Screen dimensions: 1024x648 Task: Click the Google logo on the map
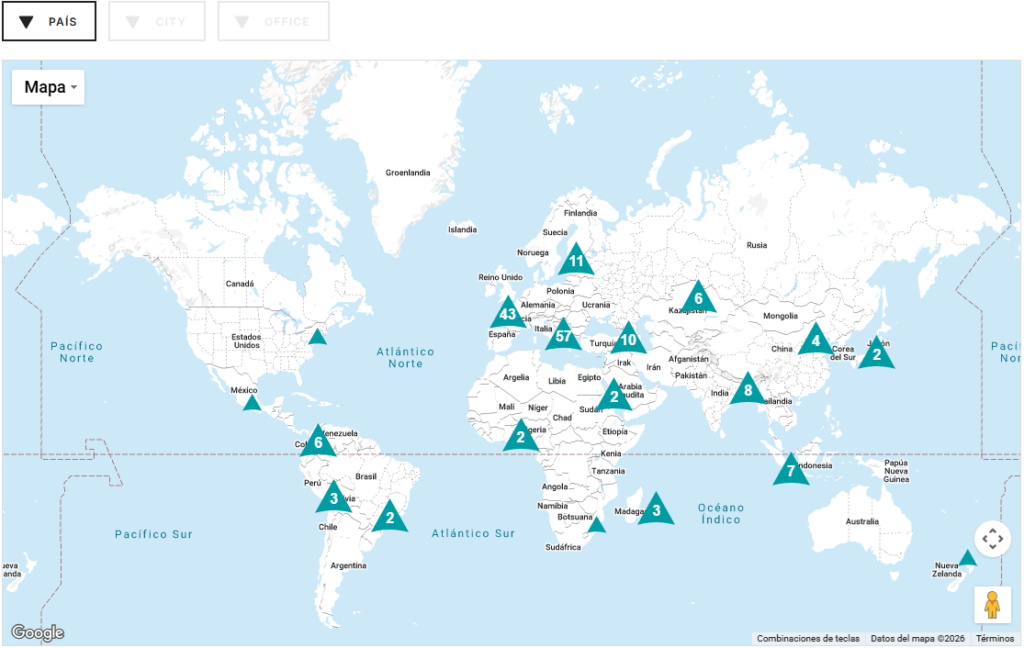pyautogui.click(x=37, y=632)
